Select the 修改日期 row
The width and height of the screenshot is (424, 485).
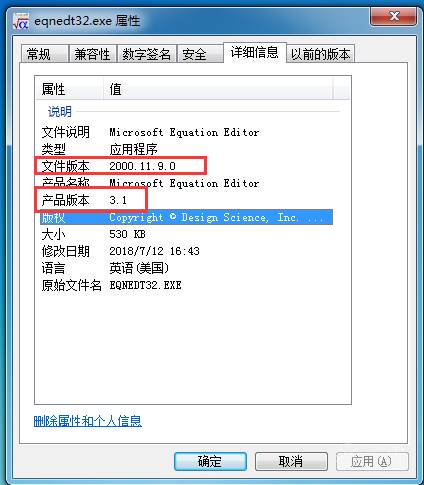click(186, 251)
